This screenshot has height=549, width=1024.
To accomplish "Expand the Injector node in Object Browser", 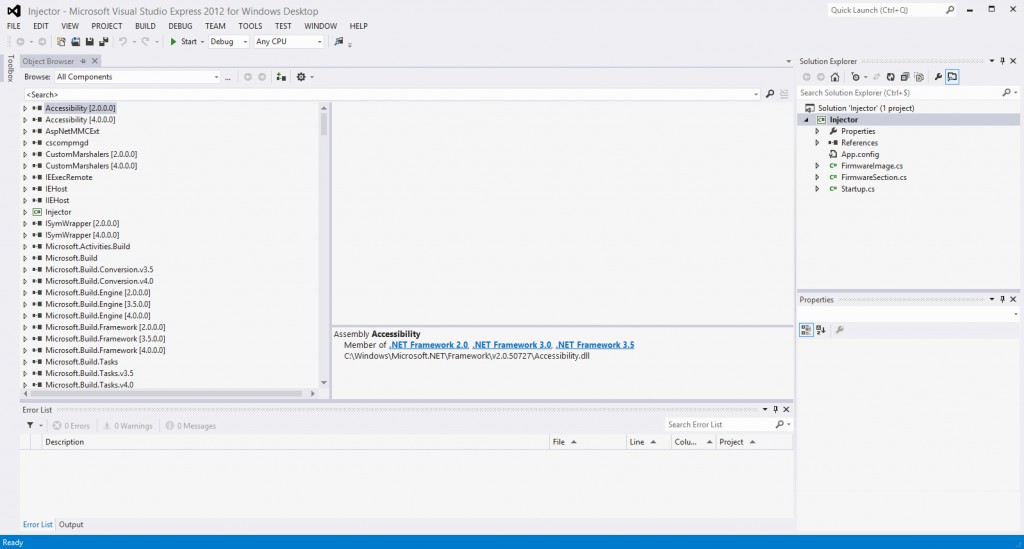I will click(x=25, y=212).
